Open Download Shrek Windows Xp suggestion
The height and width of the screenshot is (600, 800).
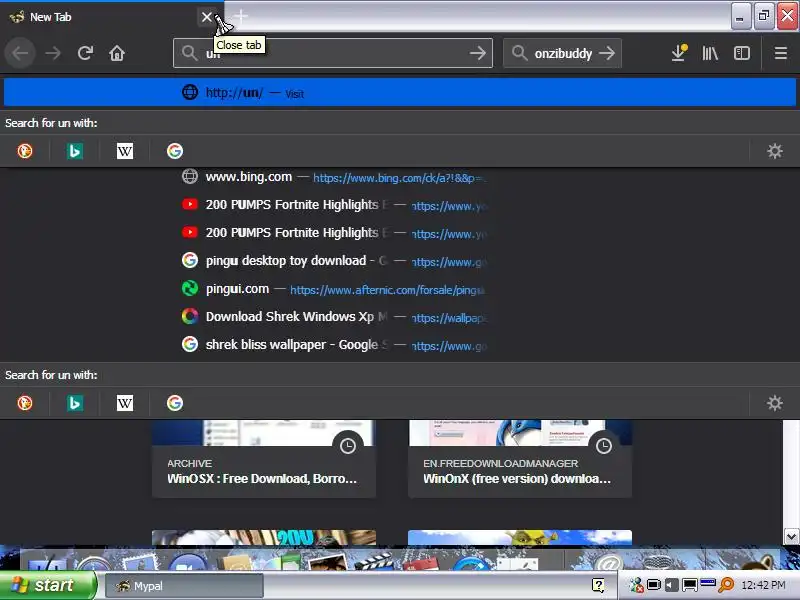334,317
